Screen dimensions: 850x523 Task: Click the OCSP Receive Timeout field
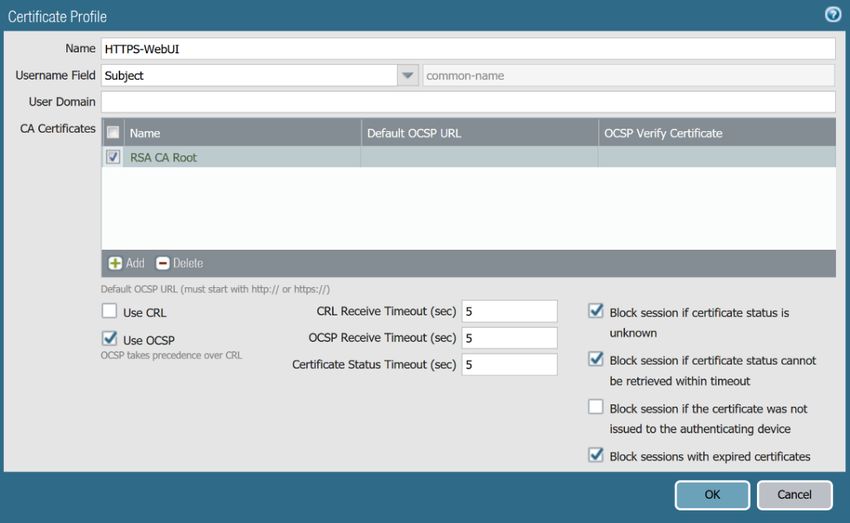509,338
